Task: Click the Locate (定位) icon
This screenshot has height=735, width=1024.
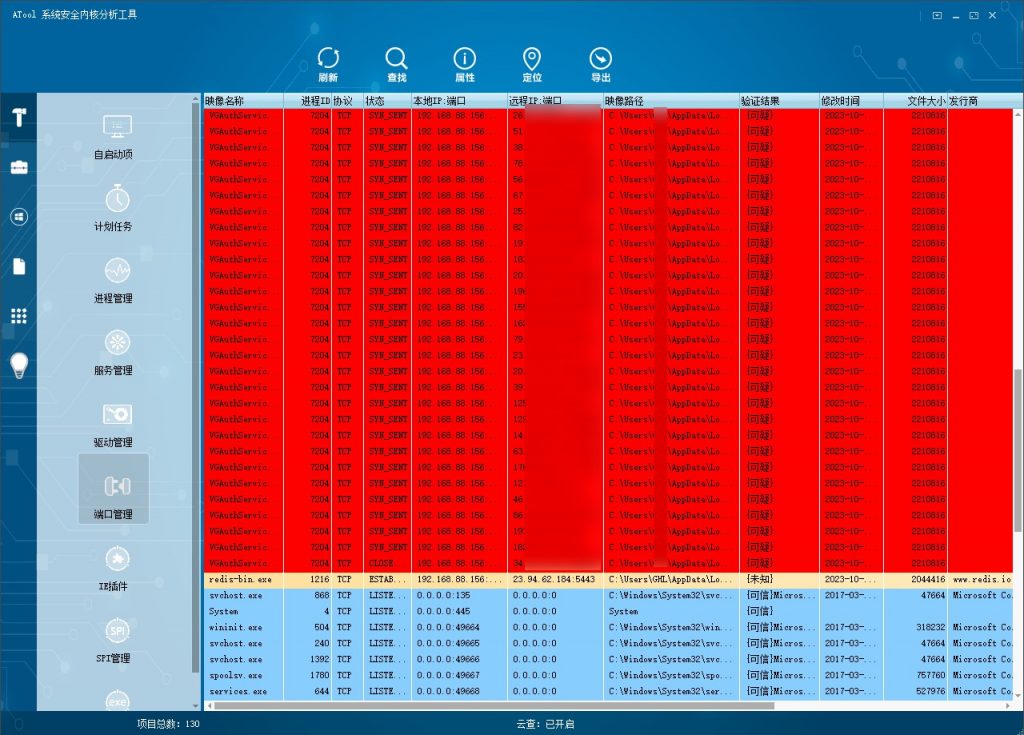Action: (532, 64)
